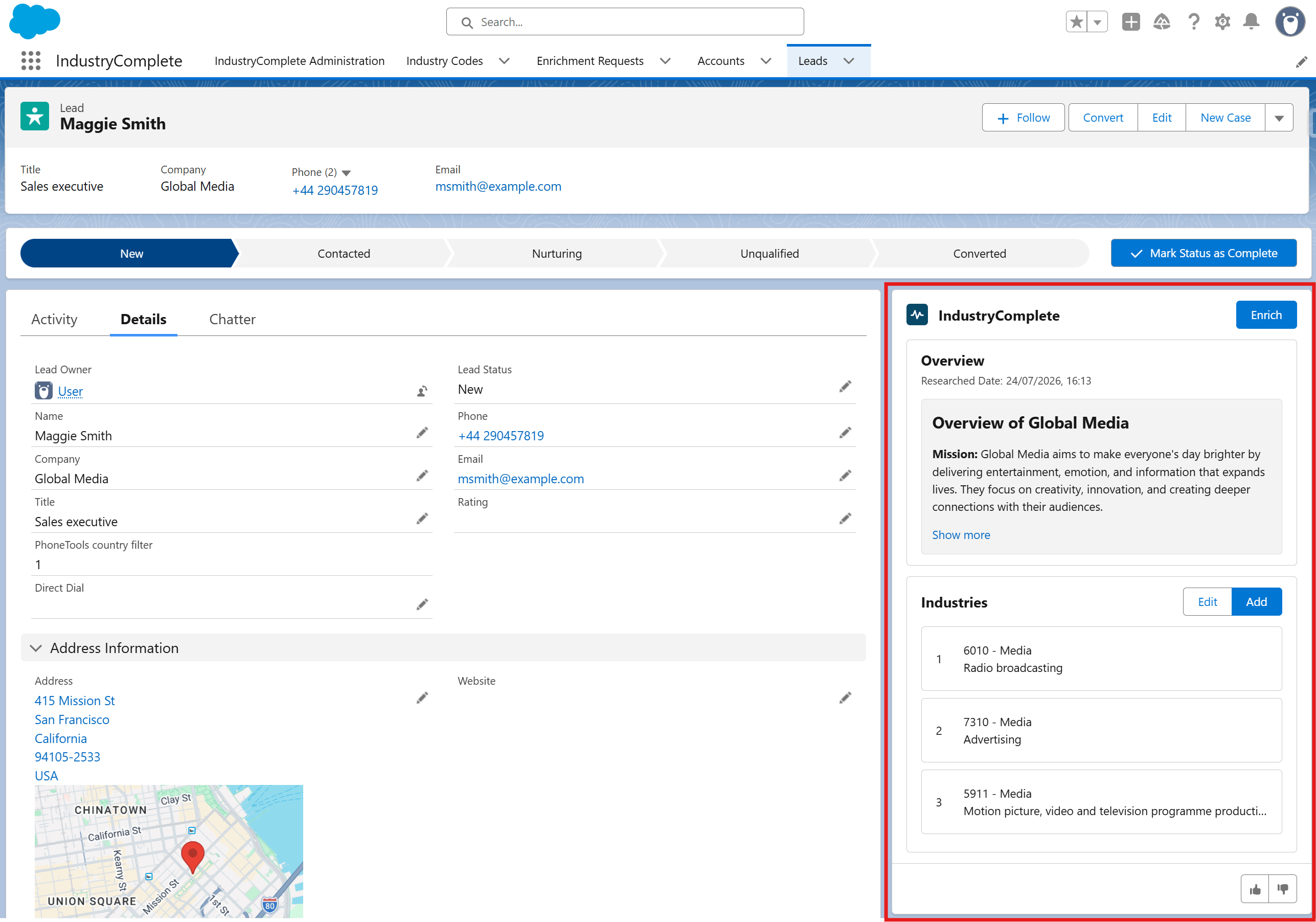Edit the Address field pencil
The width and height of the screenshot is (1316, 922).
tap(422, 698)
